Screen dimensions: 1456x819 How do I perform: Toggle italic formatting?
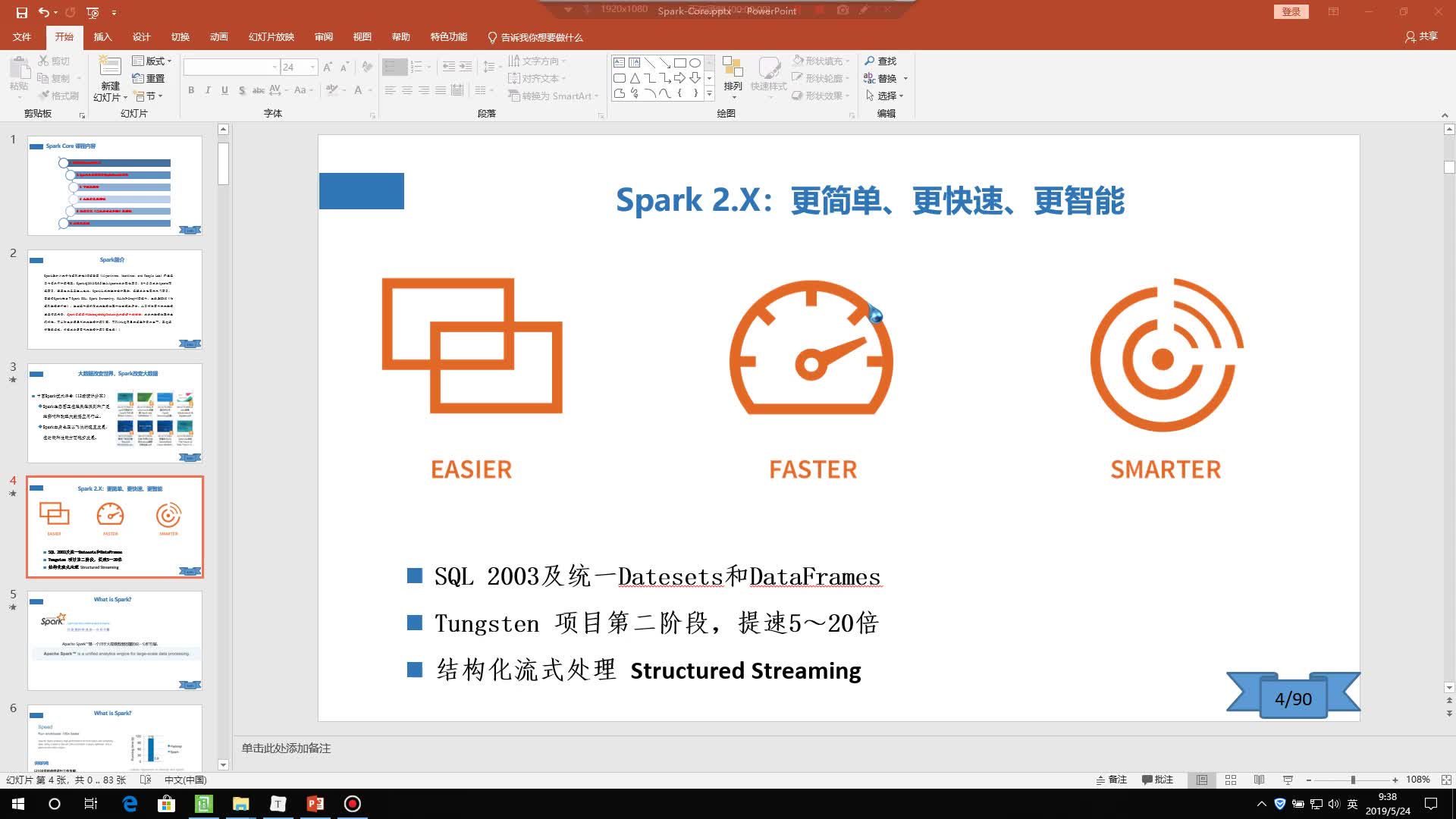tap(207, 90)
